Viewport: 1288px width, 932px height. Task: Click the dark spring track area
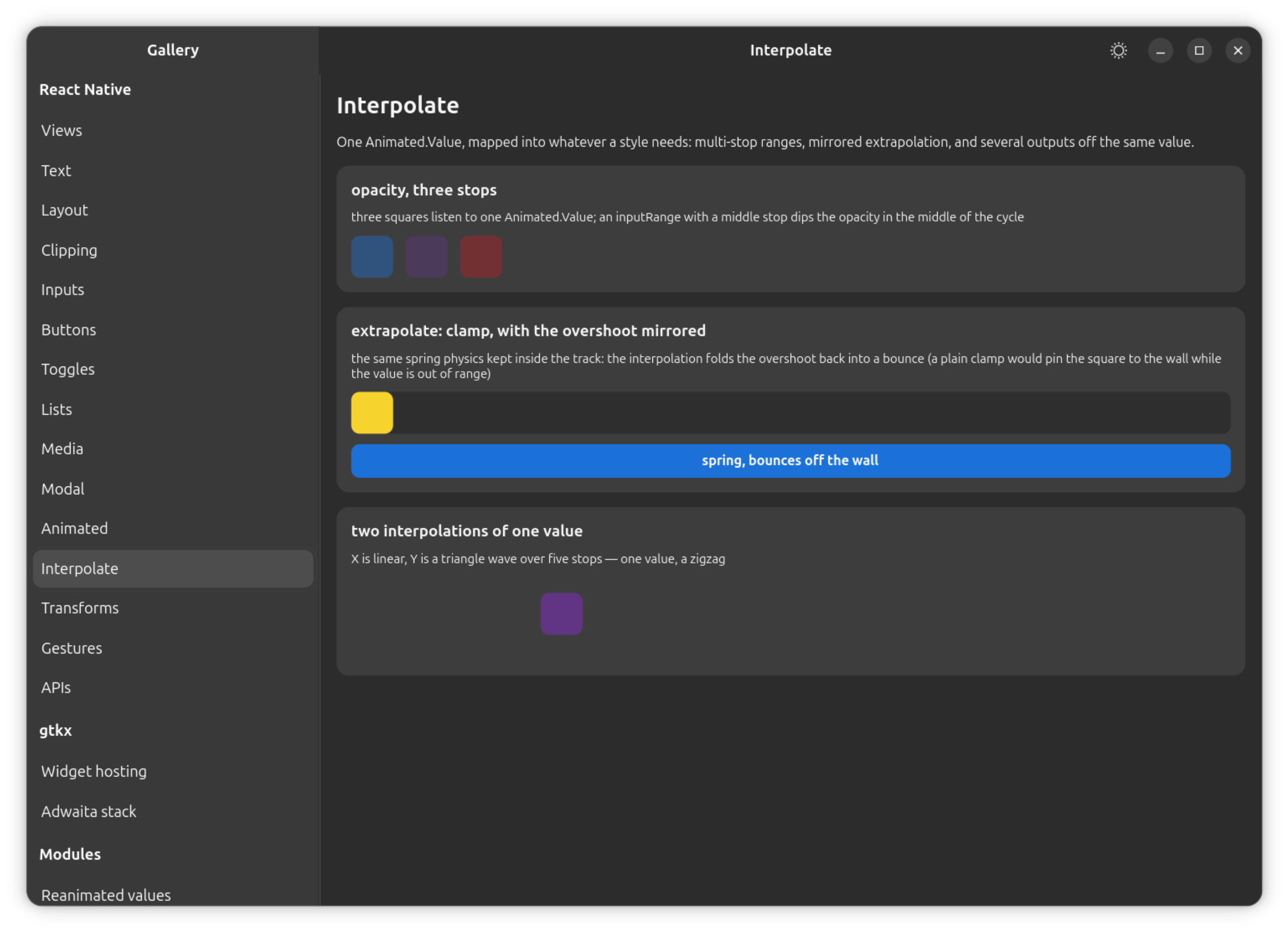812,413
